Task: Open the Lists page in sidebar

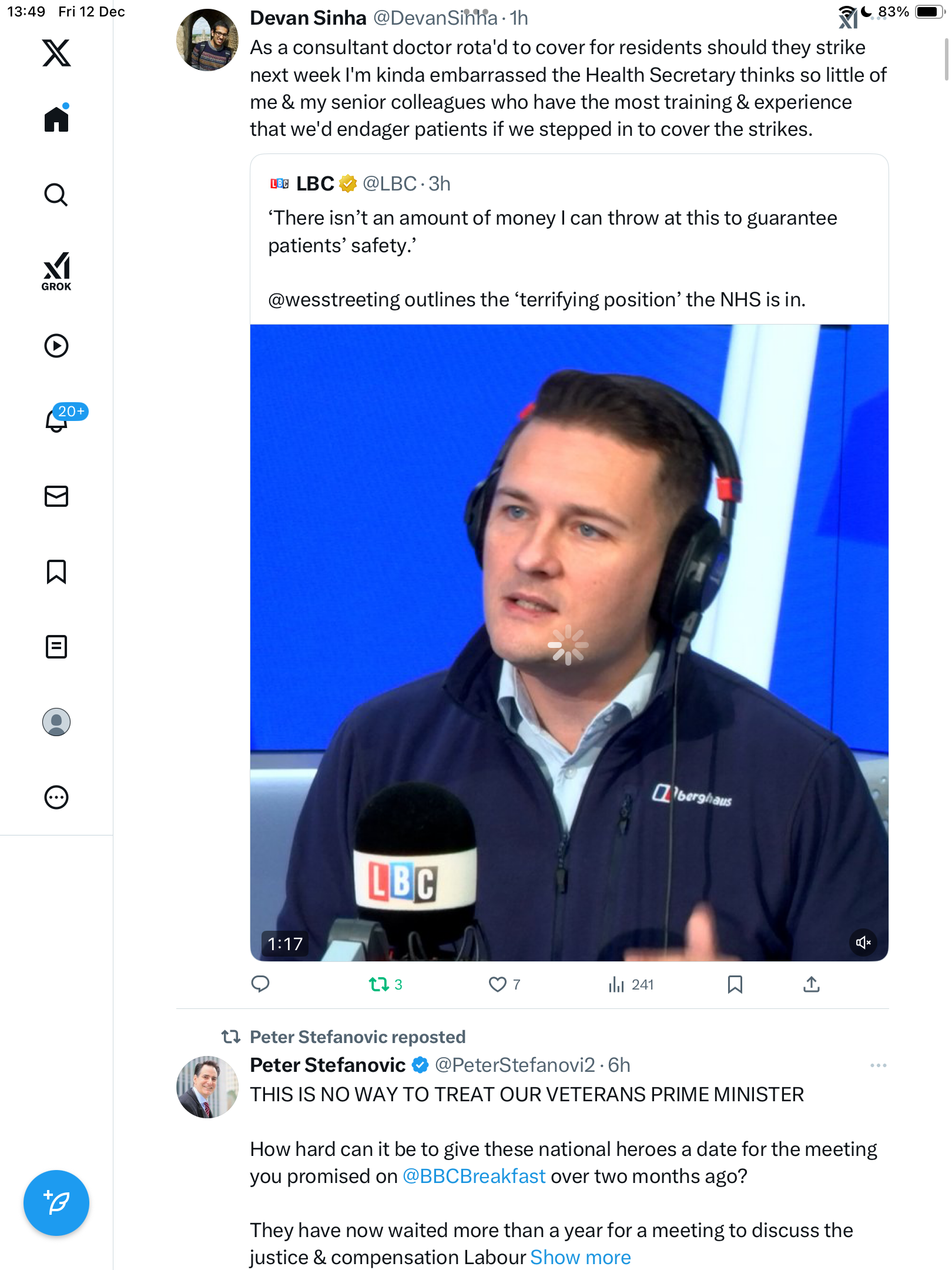Action: click(x=56, y=647)
